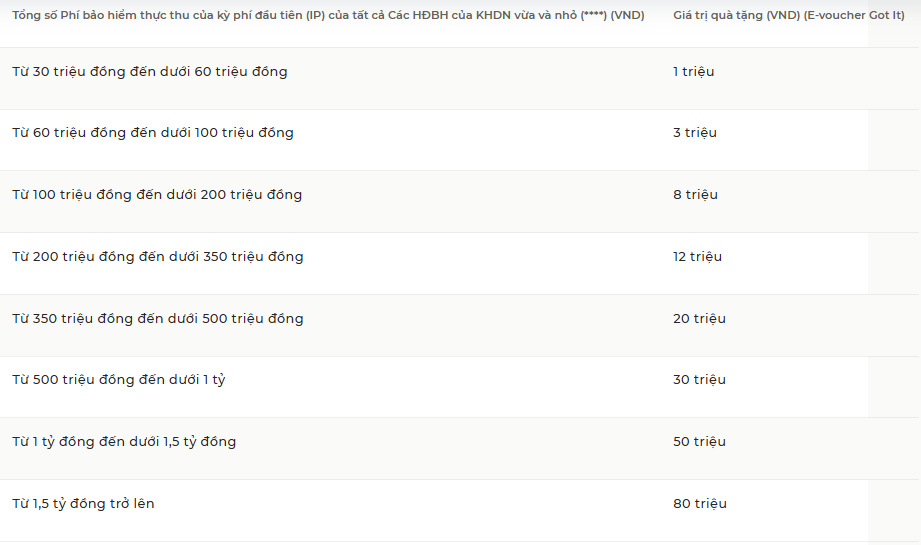Click the '(****)' footnote marker in header
Viewport: 921px width, 545px height.
593,15
